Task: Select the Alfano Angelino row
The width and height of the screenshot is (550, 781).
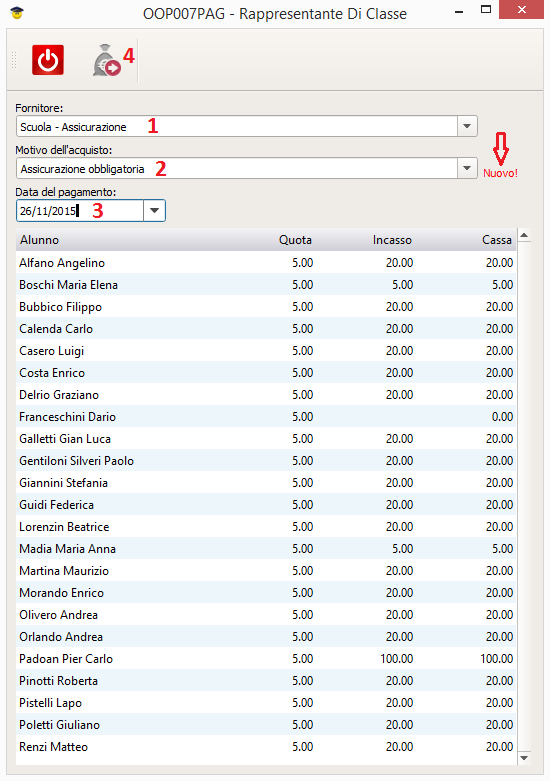Action: (266, 262)
